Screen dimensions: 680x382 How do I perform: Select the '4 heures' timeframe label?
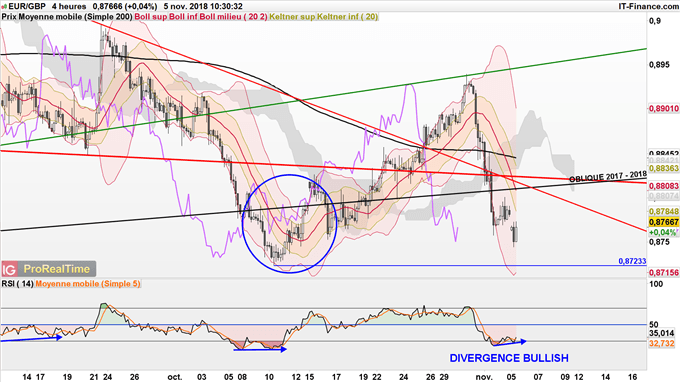[x=69, y=7]
